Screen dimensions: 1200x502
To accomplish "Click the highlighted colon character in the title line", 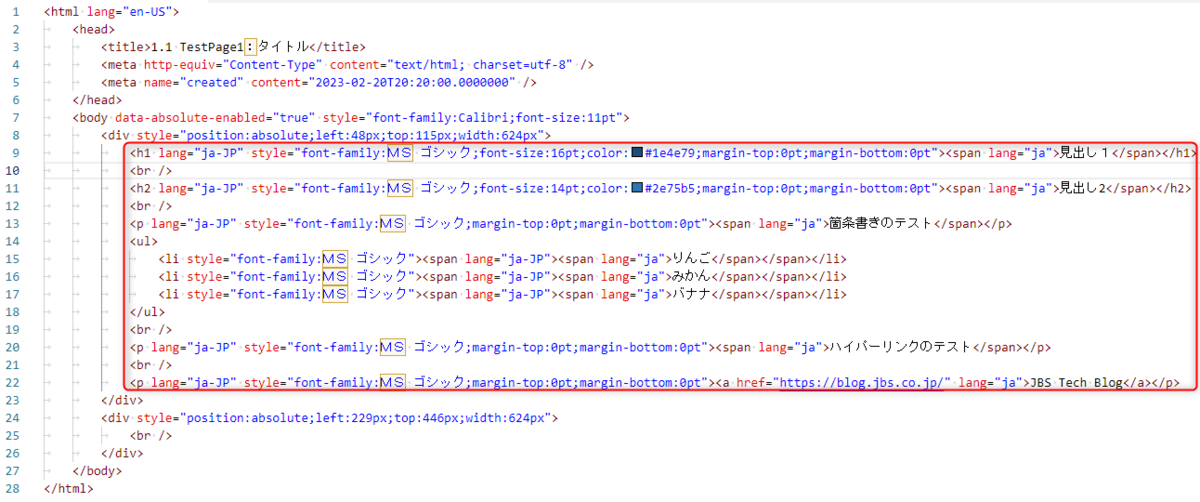I will point(252,47).
